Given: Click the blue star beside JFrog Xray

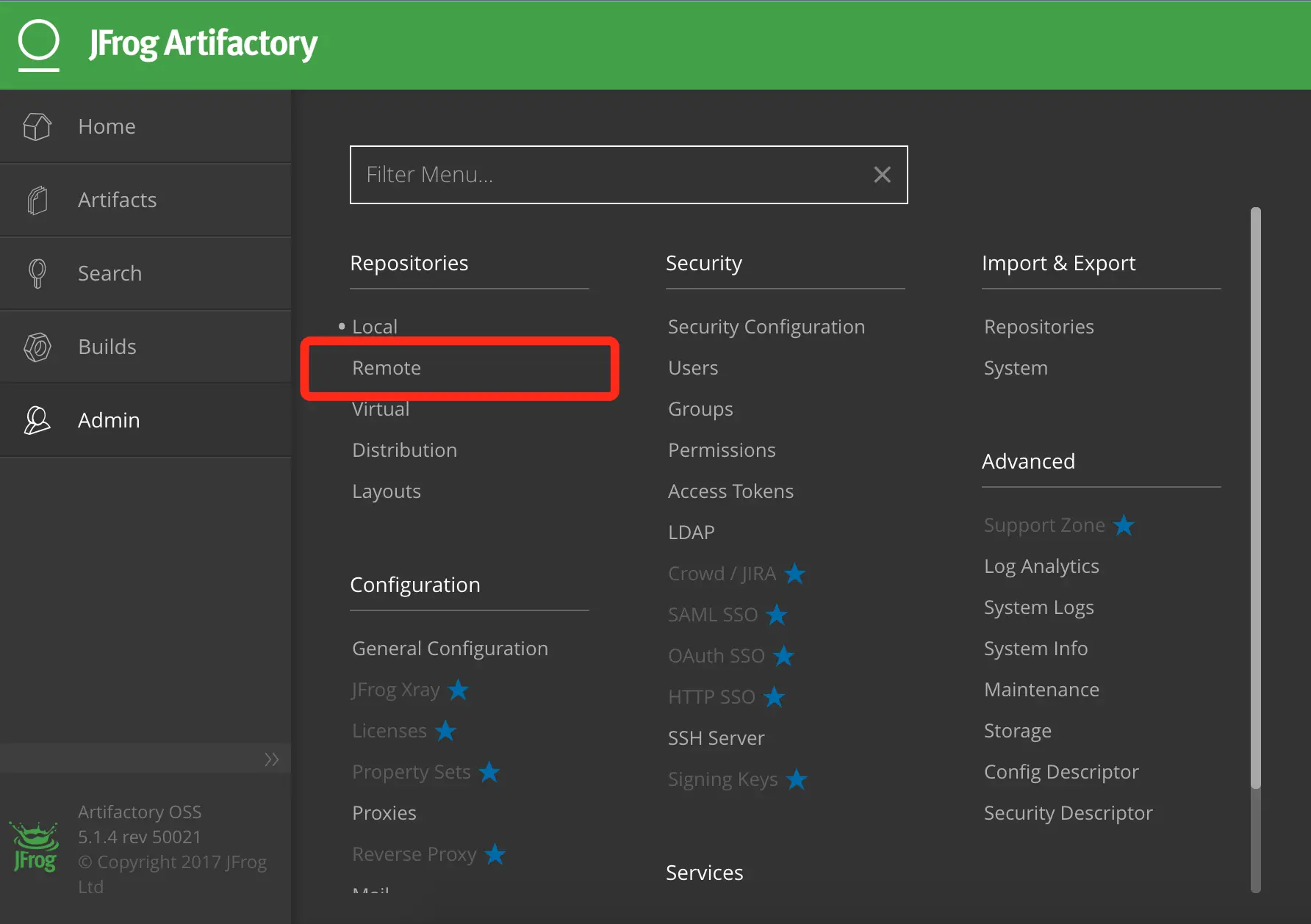Looking at the screenshot, I should coord(459,690).
